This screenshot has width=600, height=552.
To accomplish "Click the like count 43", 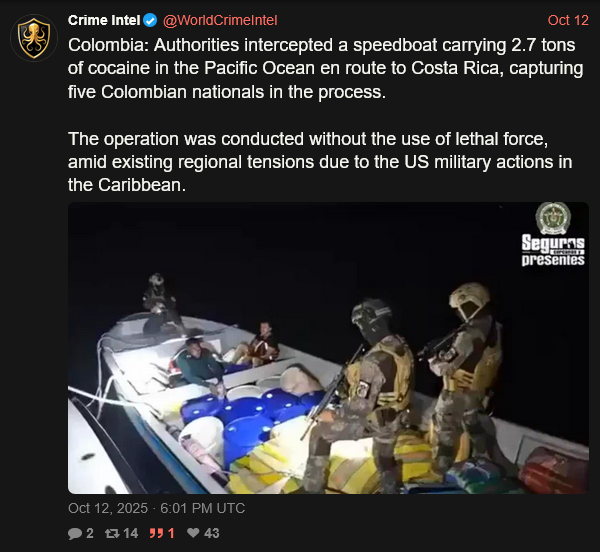I will (212, 533).
